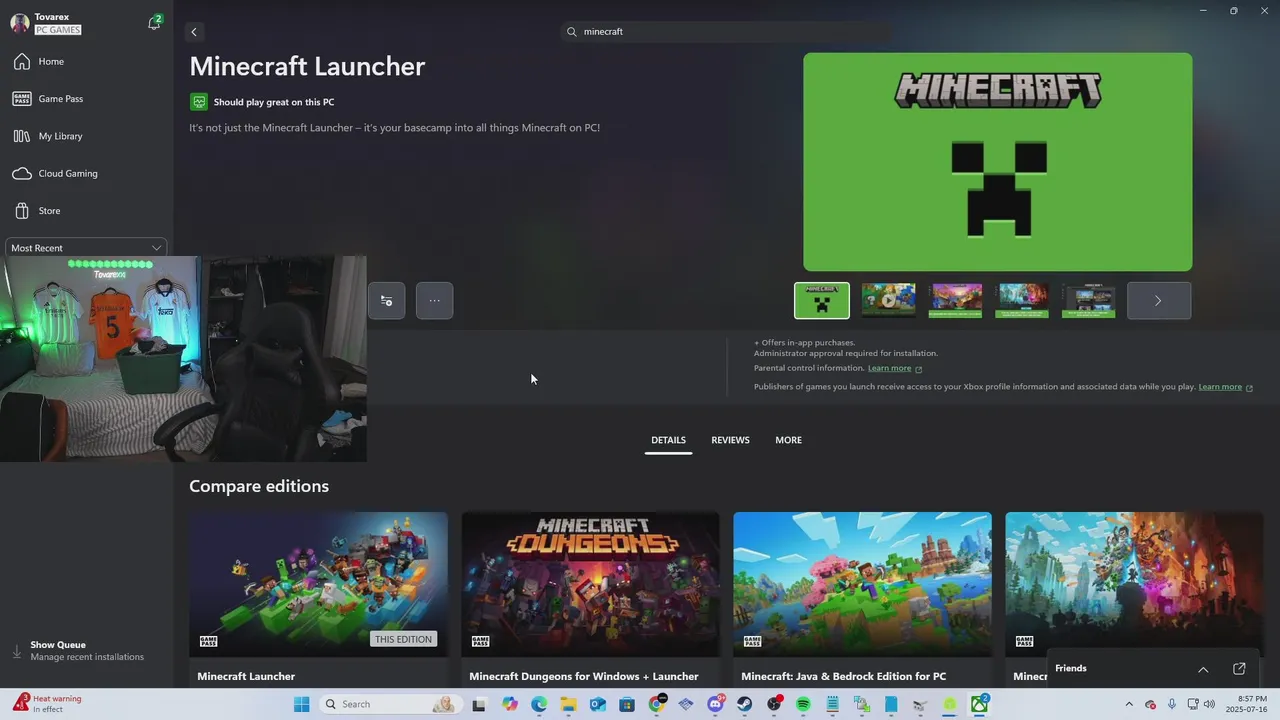The image size is (1280, 720).
Task: Open Java & Bedrock Edition card
Action: pos(862,600)
